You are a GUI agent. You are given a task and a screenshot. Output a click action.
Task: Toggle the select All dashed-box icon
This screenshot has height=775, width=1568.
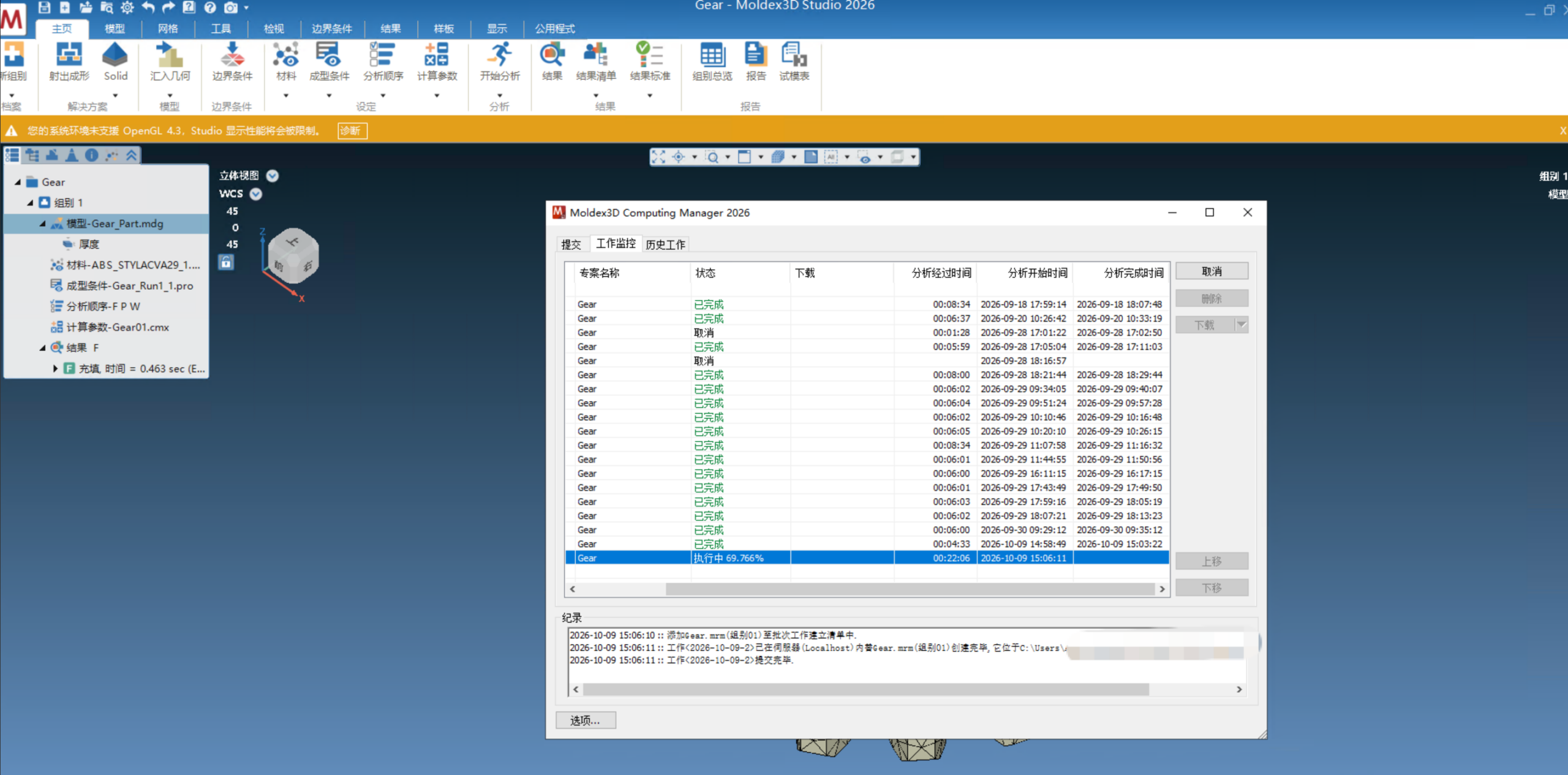coord(831,157)
